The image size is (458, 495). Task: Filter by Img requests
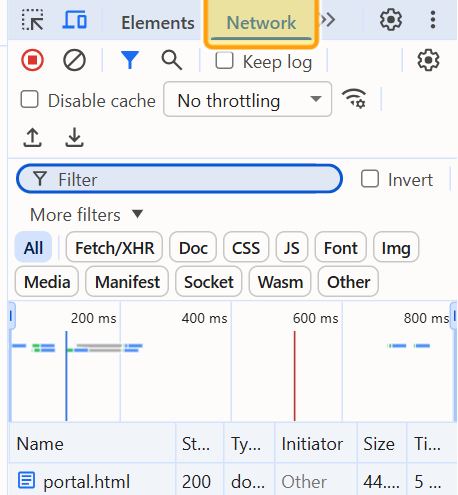point(396,248)
